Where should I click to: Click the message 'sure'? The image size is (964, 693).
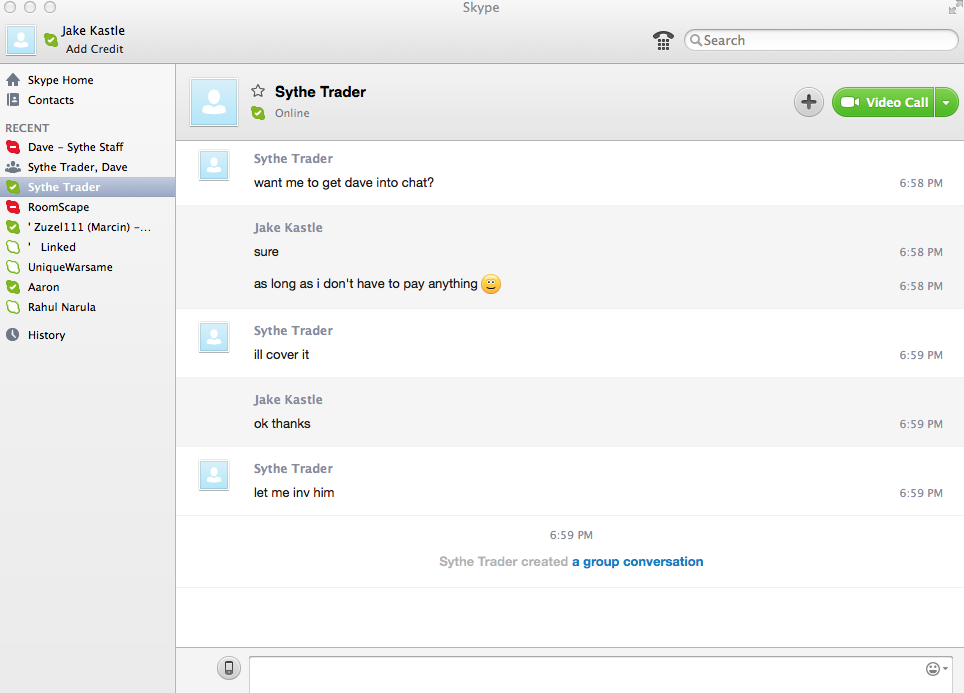pos(266,251)
